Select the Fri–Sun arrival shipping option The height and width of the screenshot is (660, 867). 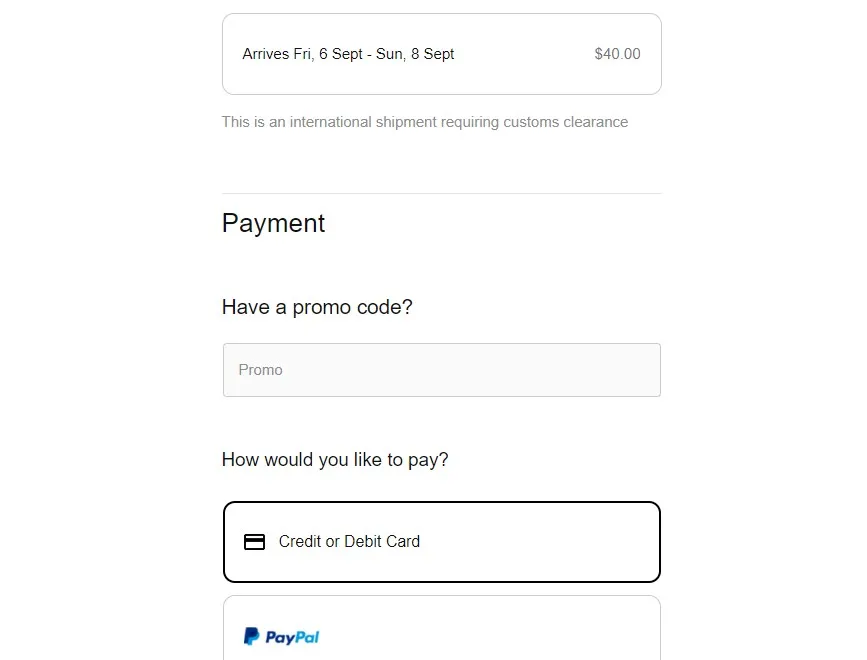pos(441,54)
